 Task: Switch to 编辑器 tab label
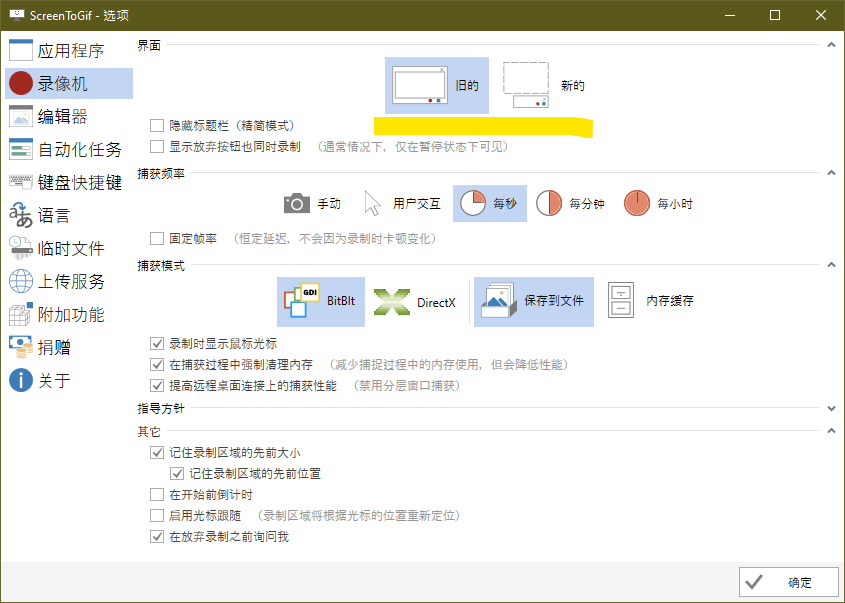[x=63, y=116]
